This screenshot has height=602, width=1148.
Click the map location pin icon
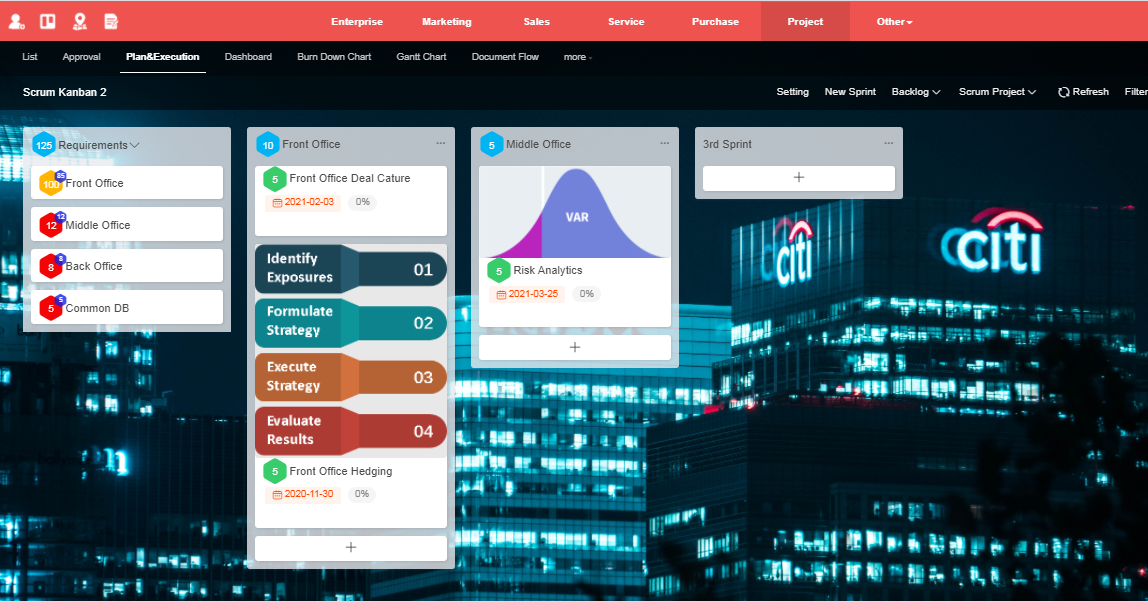(x=79, y=21)
